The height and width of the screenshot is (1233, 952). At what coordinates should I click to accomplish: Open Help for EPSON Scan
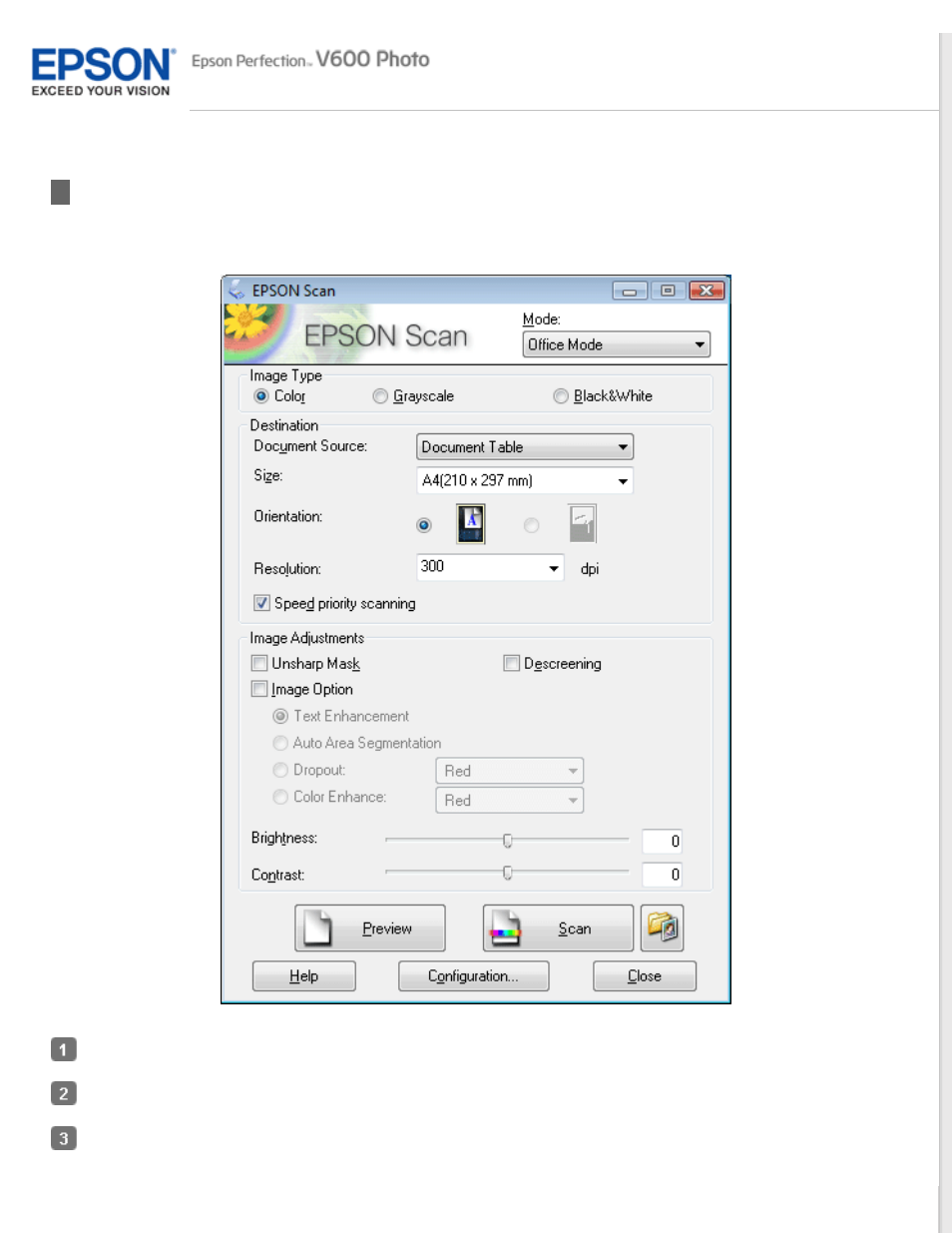[304, 976]
